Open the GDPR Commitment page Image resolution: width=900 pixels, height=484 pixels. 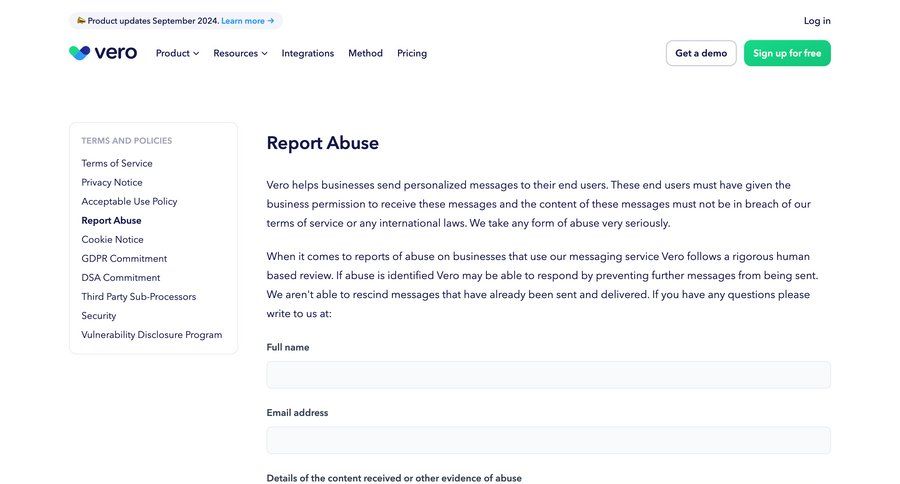pos(124,258)
